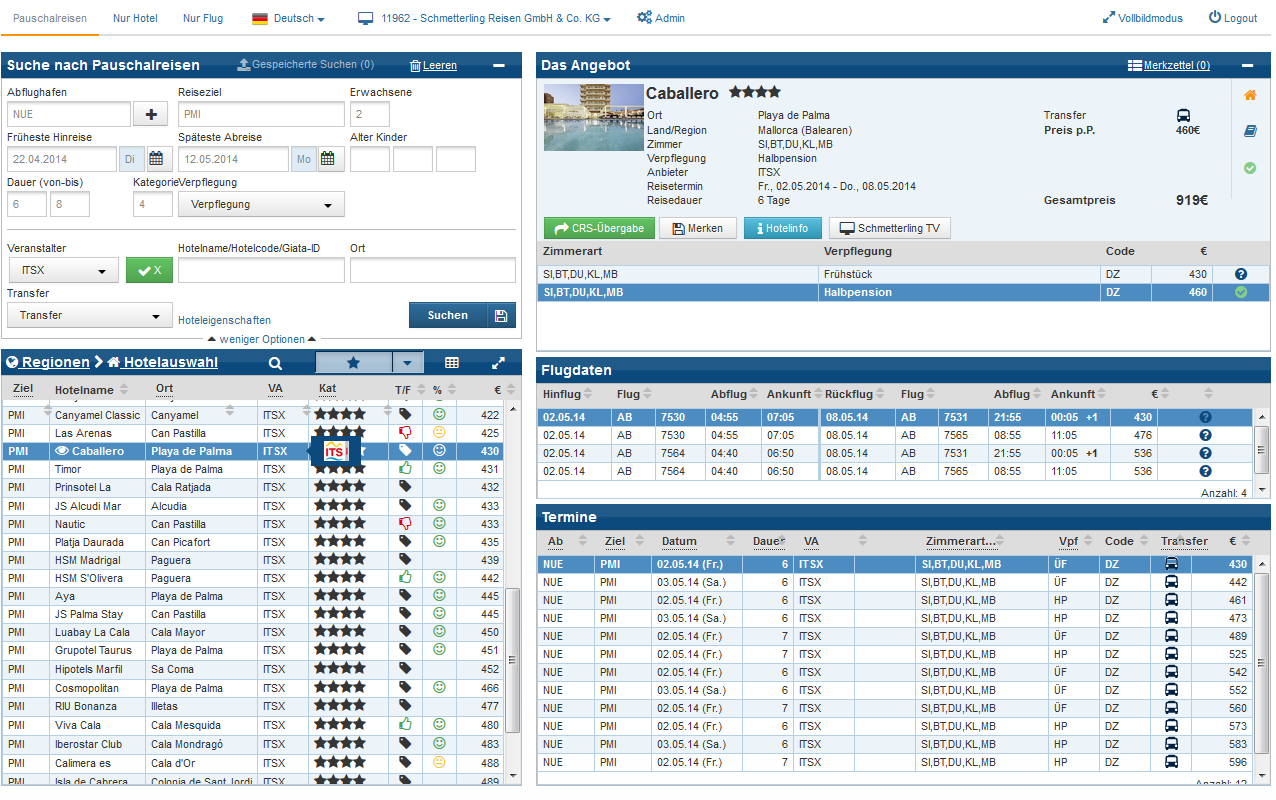
Task: Click the Caballero hotel photo thumbnail
Action: tap(593, 117)
